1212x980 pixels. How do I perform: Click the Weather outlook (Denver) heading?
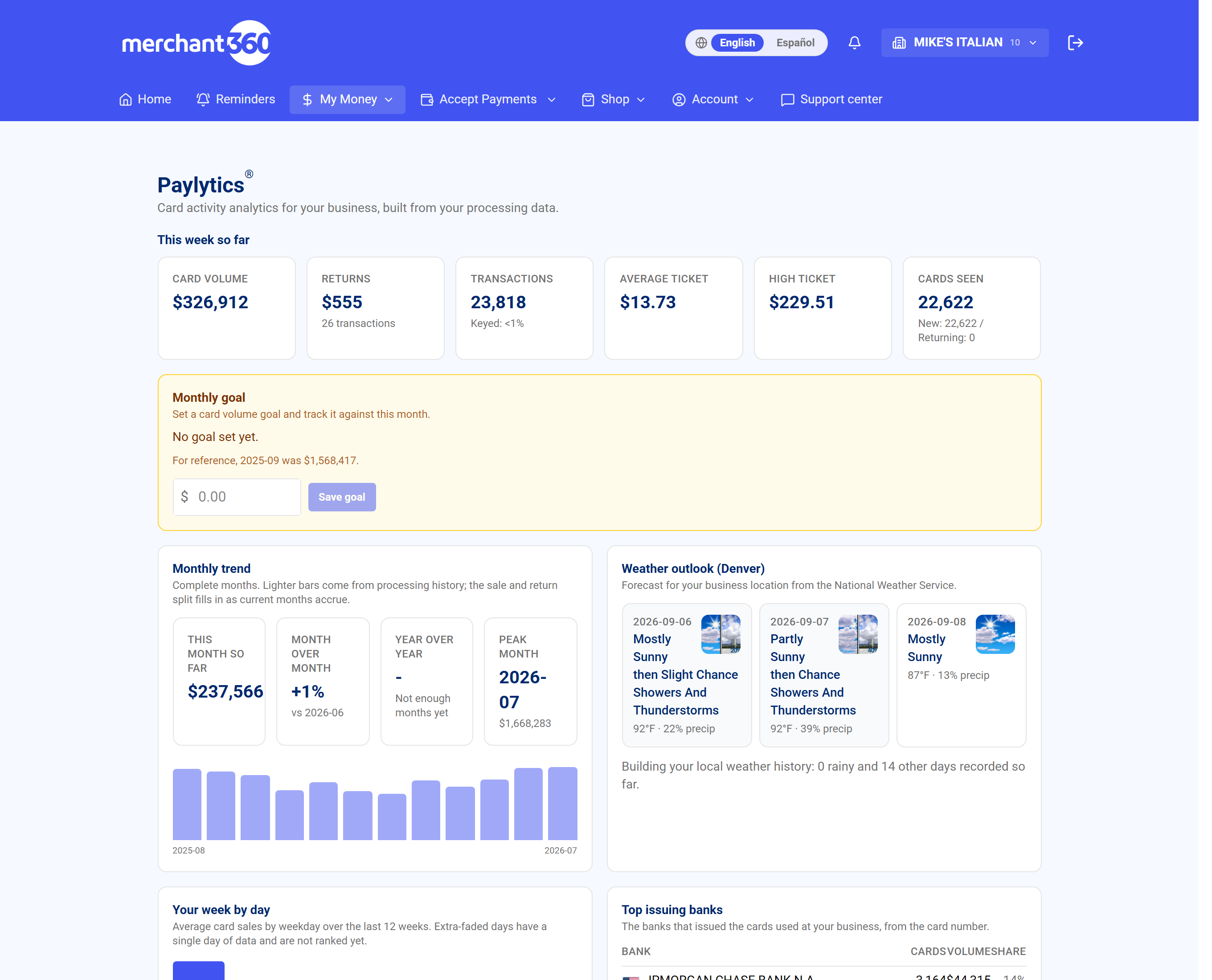coord(693,568)
